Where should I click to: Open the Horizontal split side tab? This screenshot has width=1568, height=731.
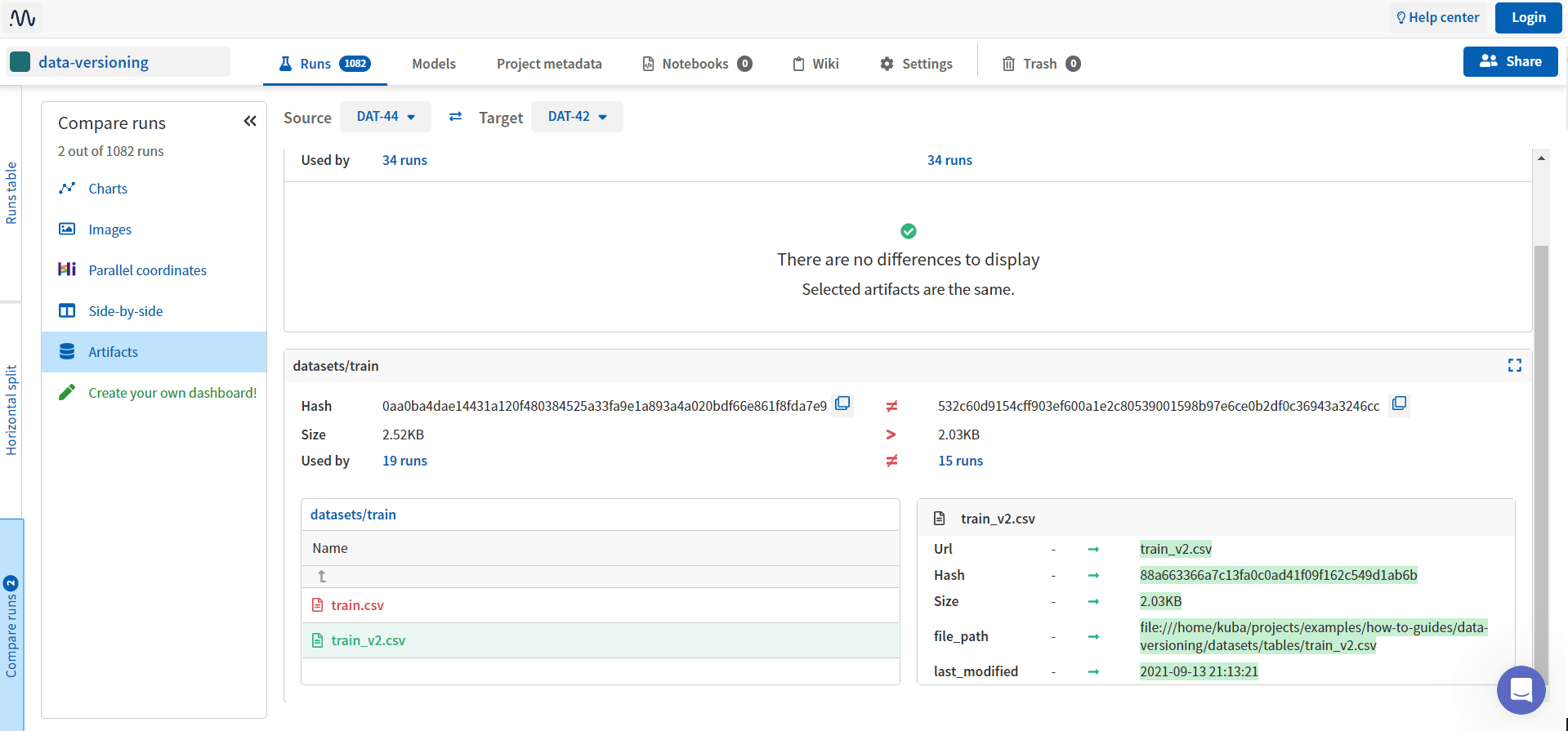tap(11, 410)
